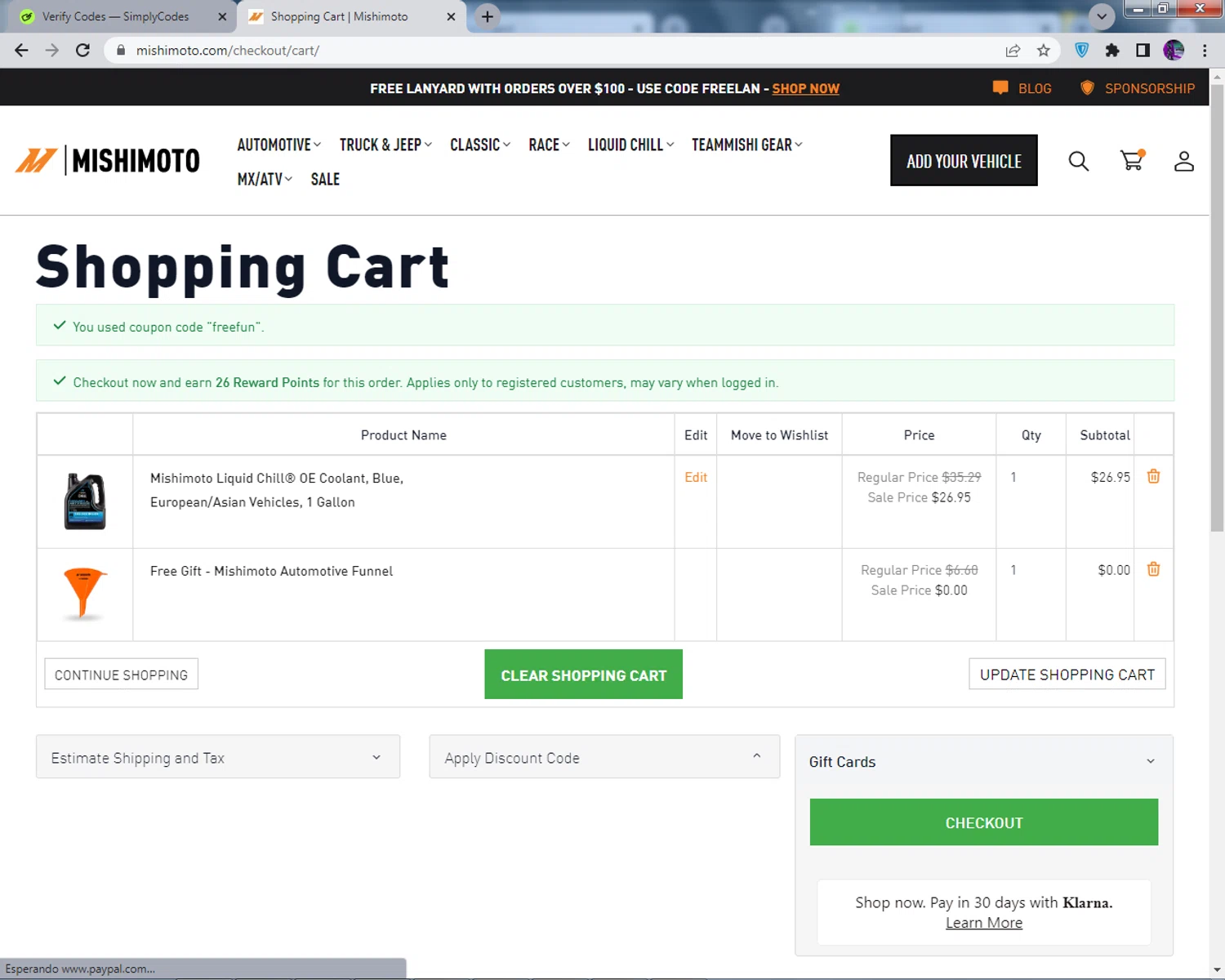The height and width of the screenshot is (980, 1225).
Task: Click the Add Your Vehicle button
Action: (x=964, y=160)
